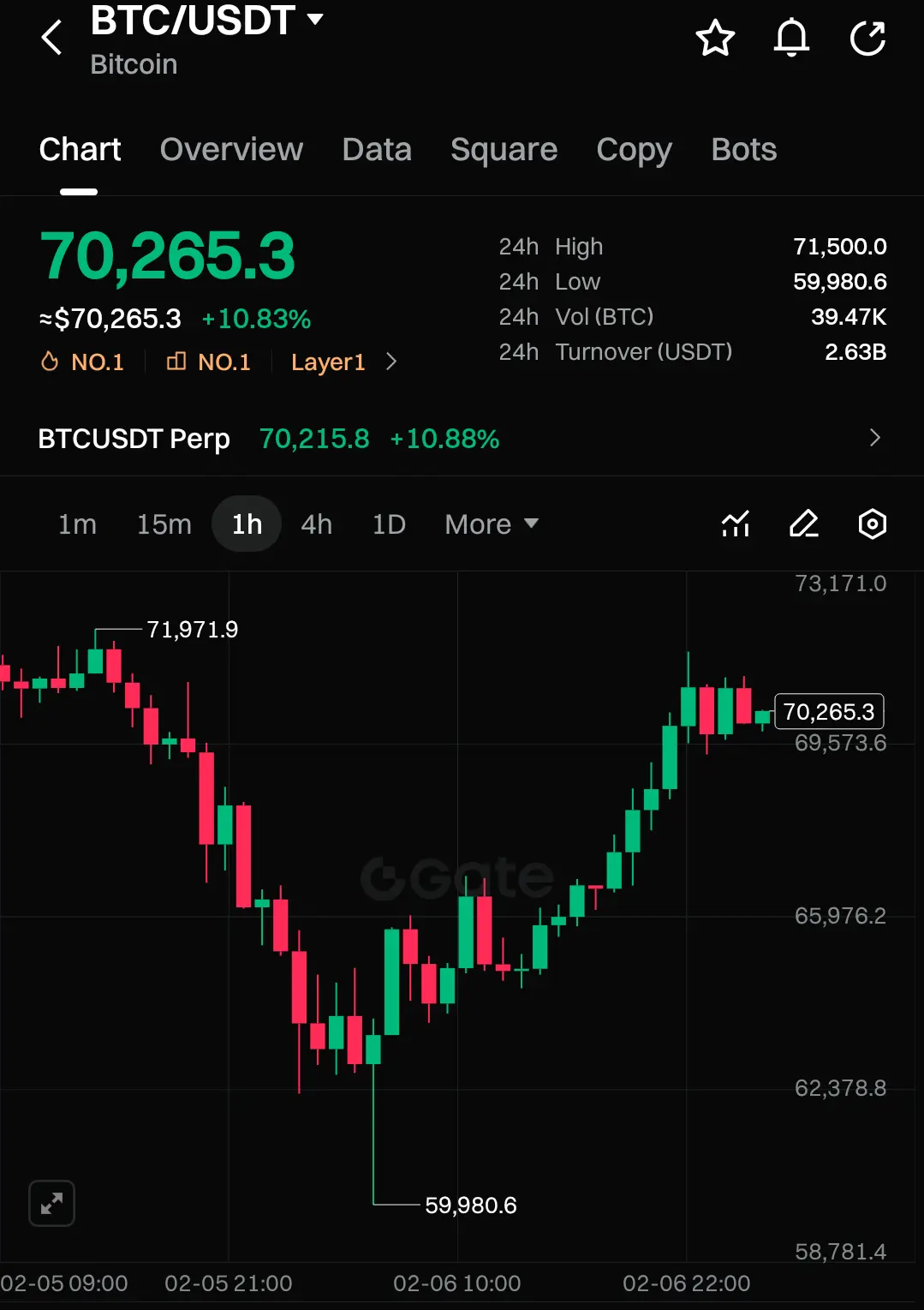Image resolution: width=924 pixels, height=1310 pixels.
Task: Tap the flame NO.1 hot ranking badge
Action: point(82,362)
